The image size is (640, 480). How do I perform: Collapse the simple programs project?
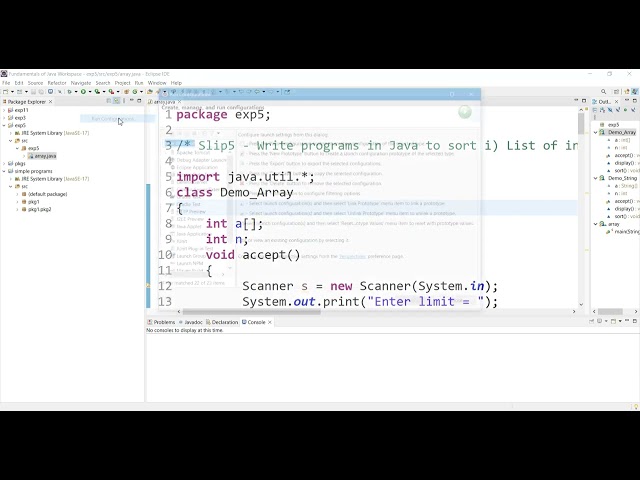point(4,171)
